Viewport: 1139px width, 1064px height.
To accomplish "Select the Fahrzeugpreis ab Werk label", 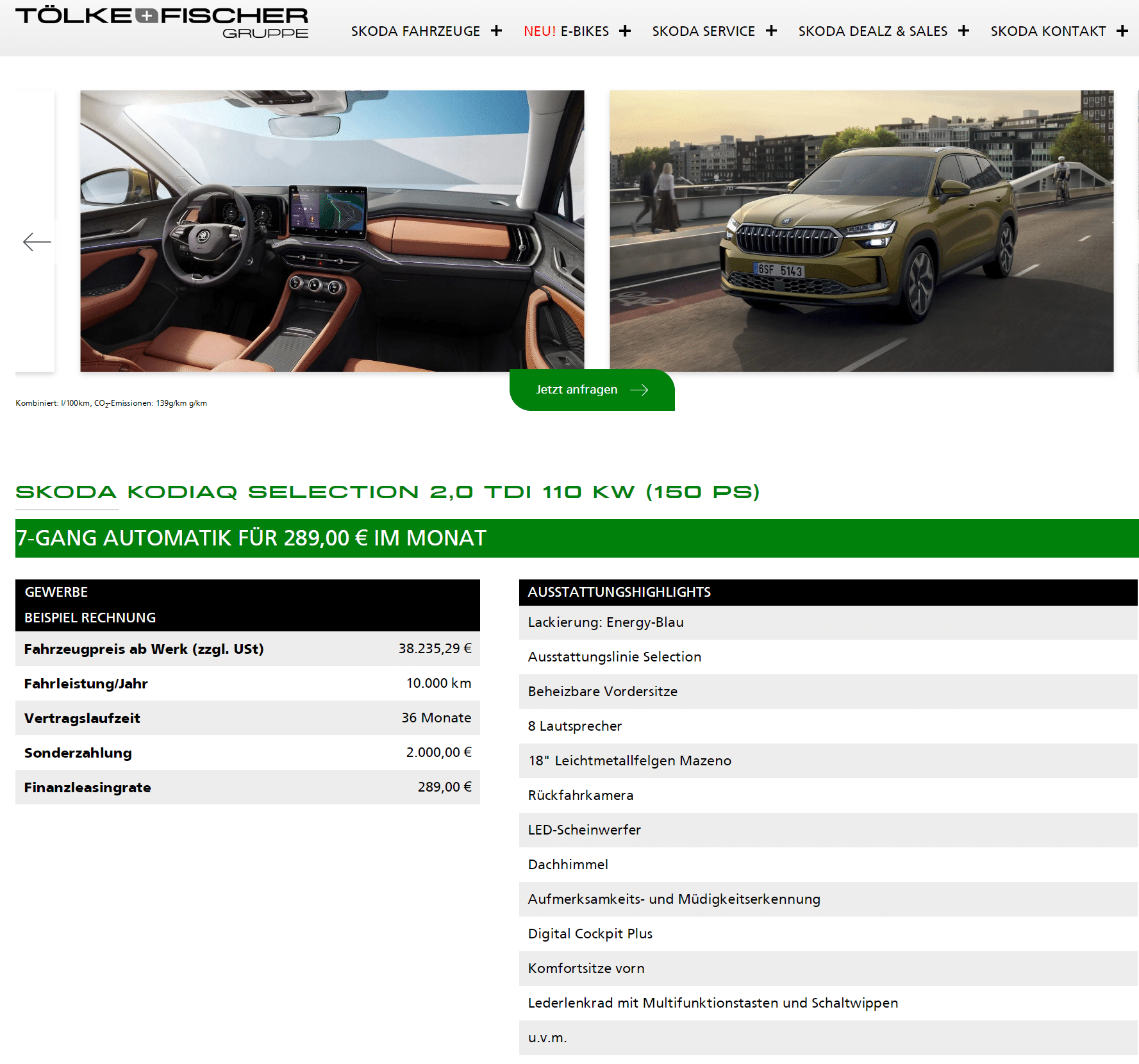I will 144,649.
